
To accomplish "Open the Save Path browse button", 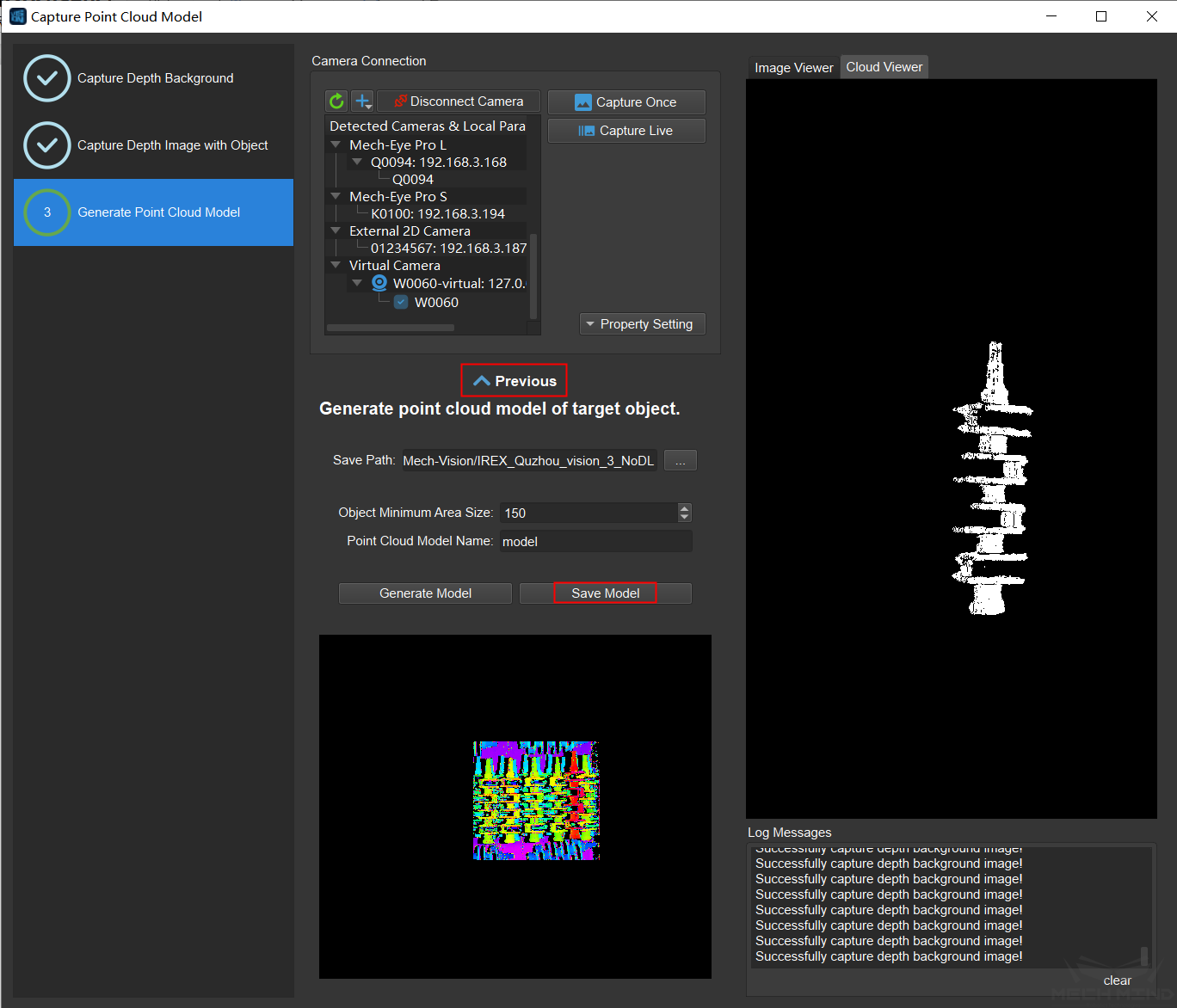I will pos(680,461).
